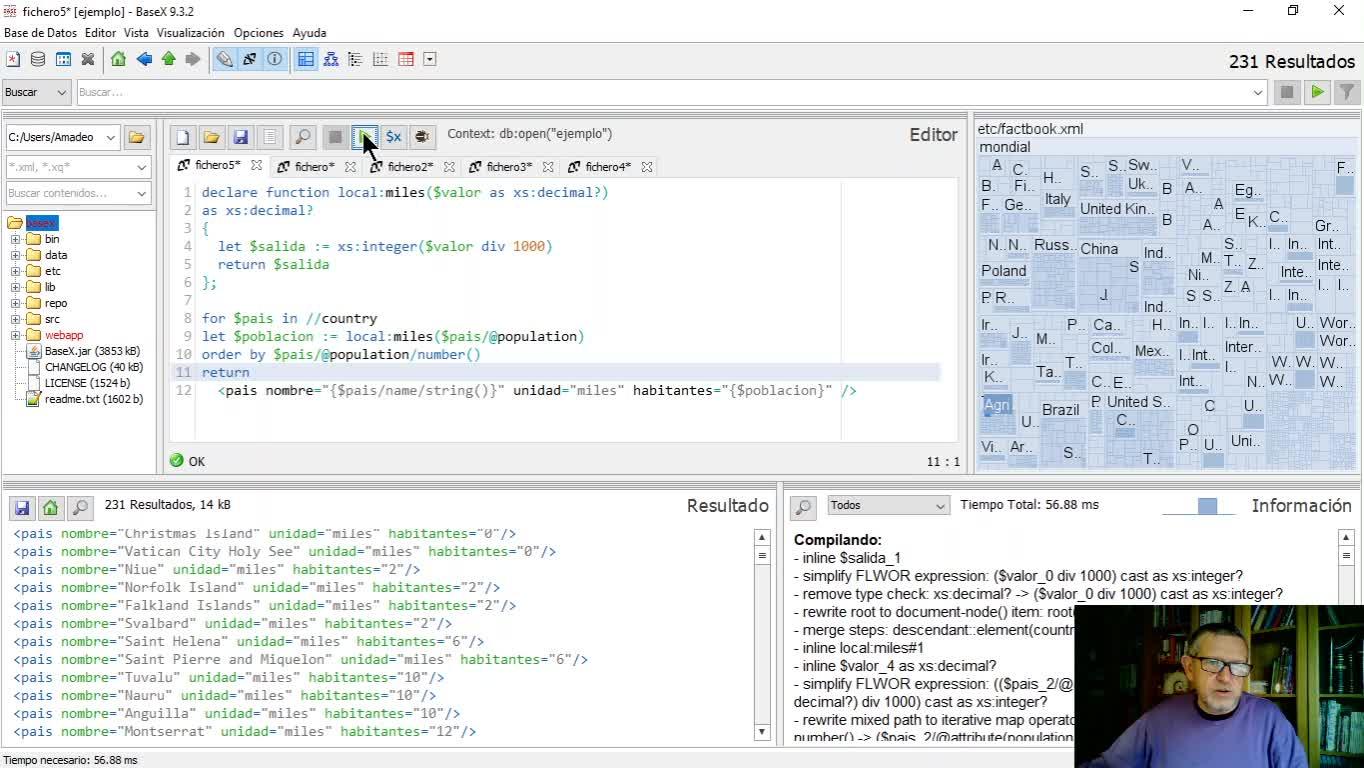Screen dimensions: 1364x768
Task: Click the External Variables $x icon
Action: tap(394, 137)
